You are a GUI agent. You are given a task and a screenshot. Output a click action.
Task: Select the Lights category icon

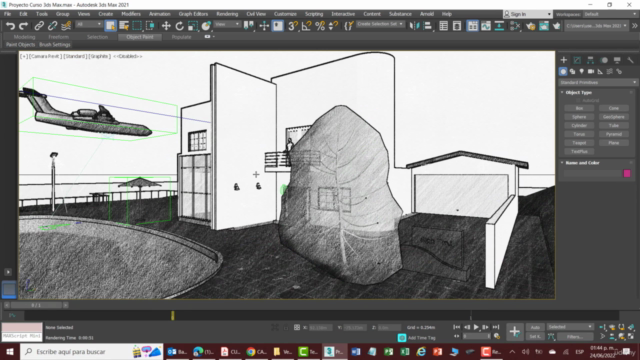point(582,71)
